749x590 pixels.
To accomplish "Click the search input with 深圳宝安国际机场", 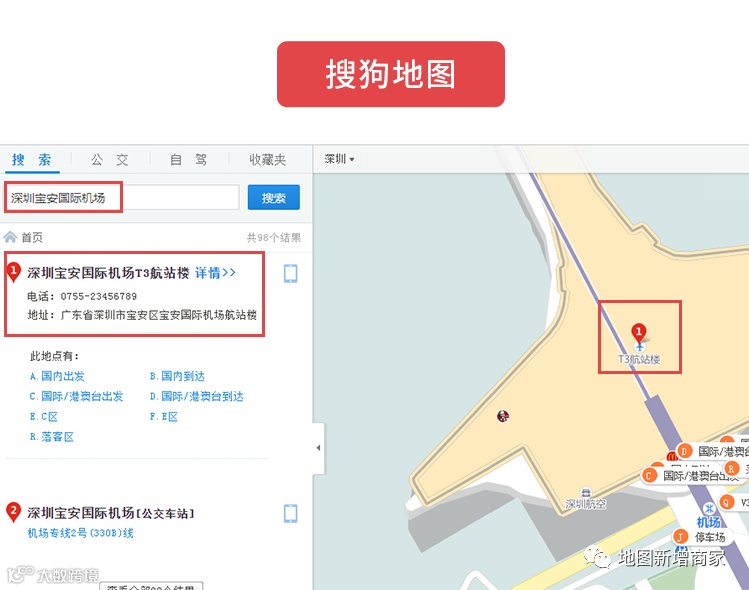I will (x=122, y=197).
